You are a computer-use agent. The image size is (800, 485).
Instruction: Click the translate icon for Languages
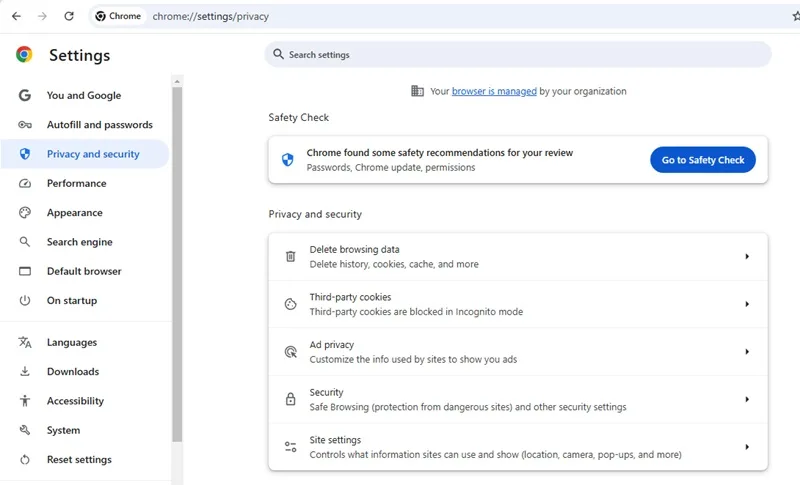point(25,342)
